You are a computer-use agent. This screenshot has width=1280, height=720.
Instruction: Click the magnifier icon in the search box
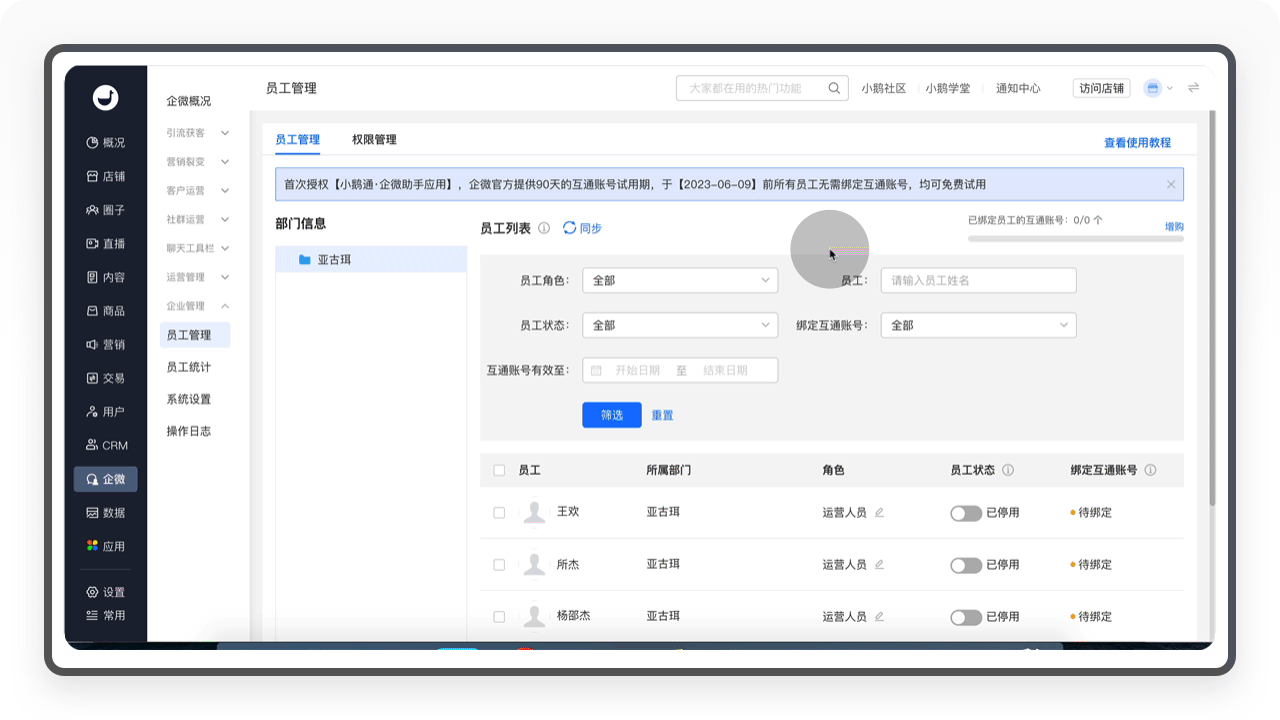pyautogui.click(x=834, y=88)
